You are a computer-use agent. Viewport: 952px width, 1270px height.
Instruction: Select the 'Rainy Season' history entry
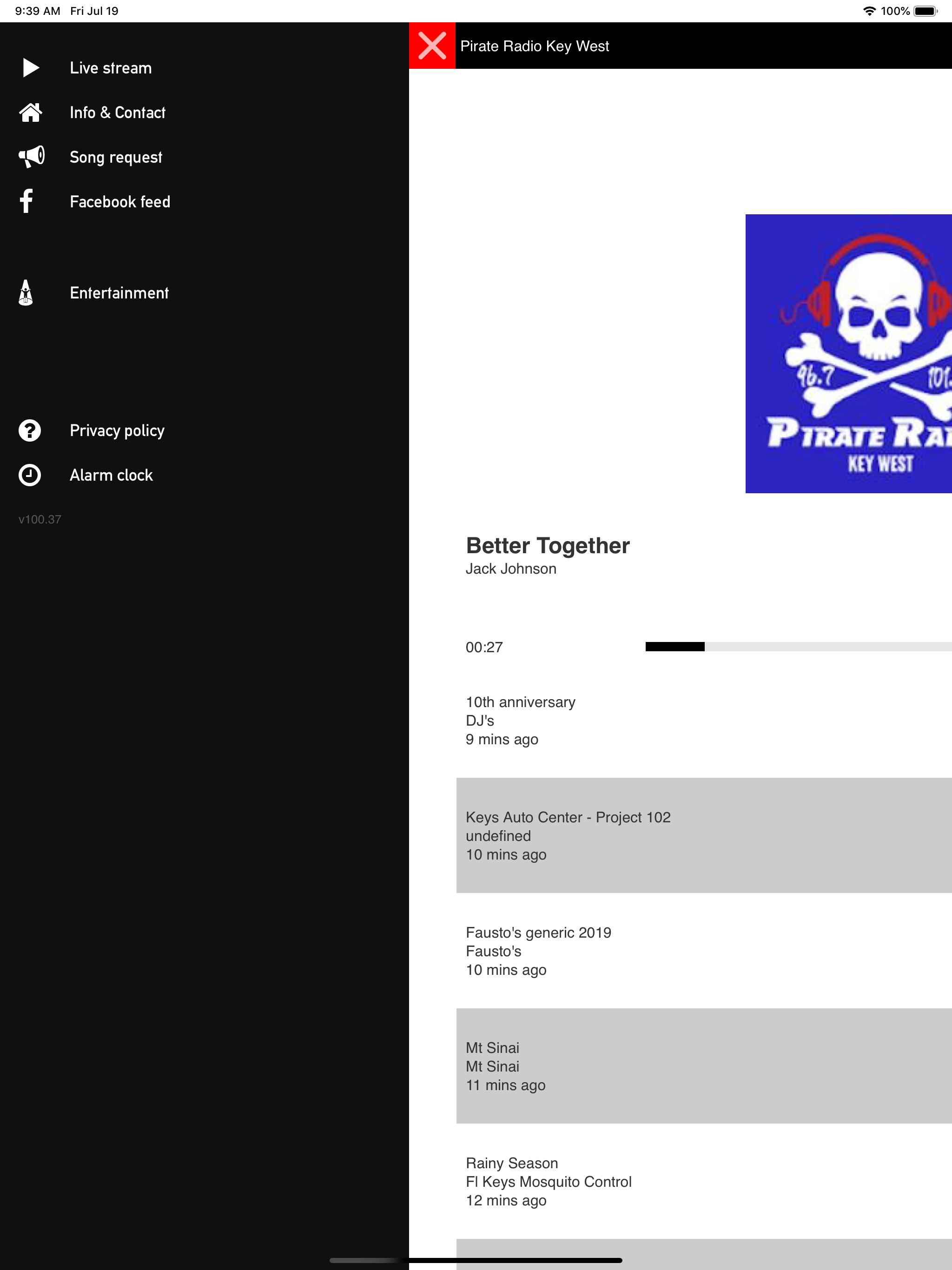[704, 1181]
